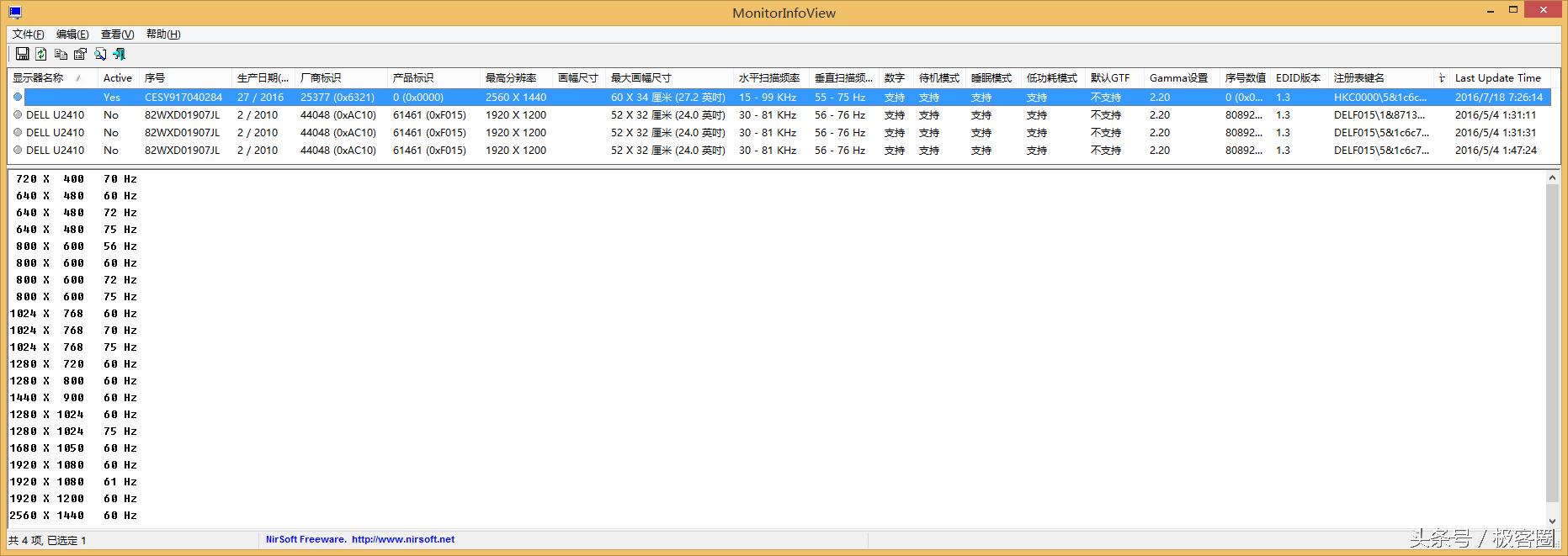Click the 垂直扫描频 column header
The width and height of the screenshot is (1568, 556).
pos(844,78)
